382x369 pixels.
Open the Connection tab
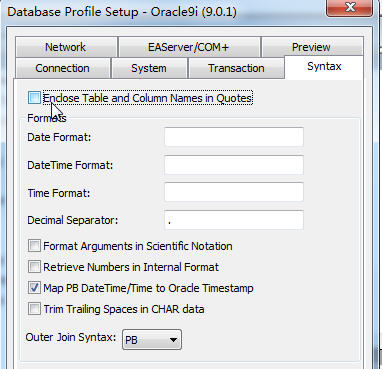click(63, 68)
